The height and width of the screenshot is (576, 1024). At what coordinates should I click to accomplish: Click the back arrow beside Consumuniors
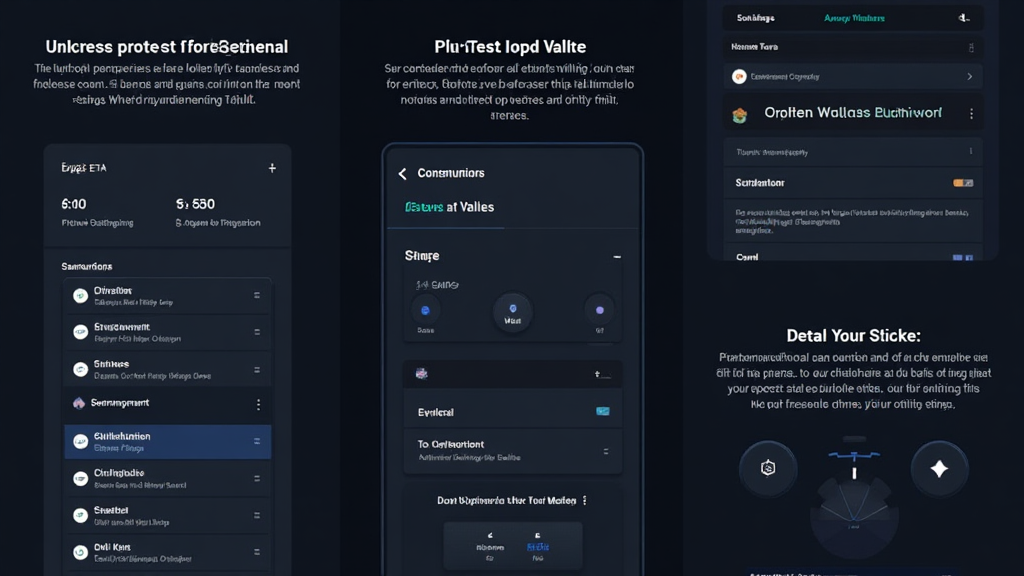[403, 174]
